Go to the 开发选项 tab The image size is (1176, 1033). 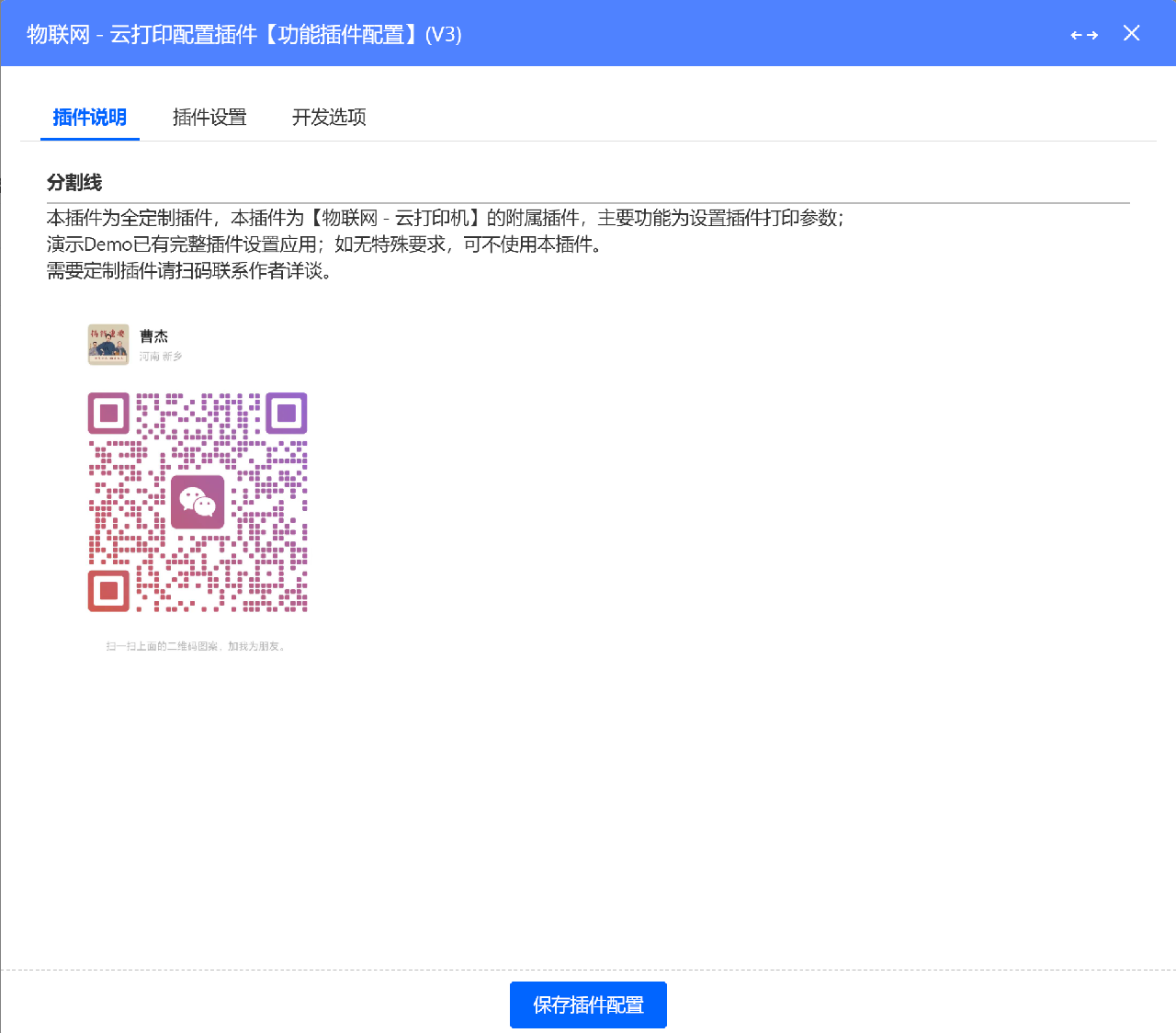(x=329, y=118)
